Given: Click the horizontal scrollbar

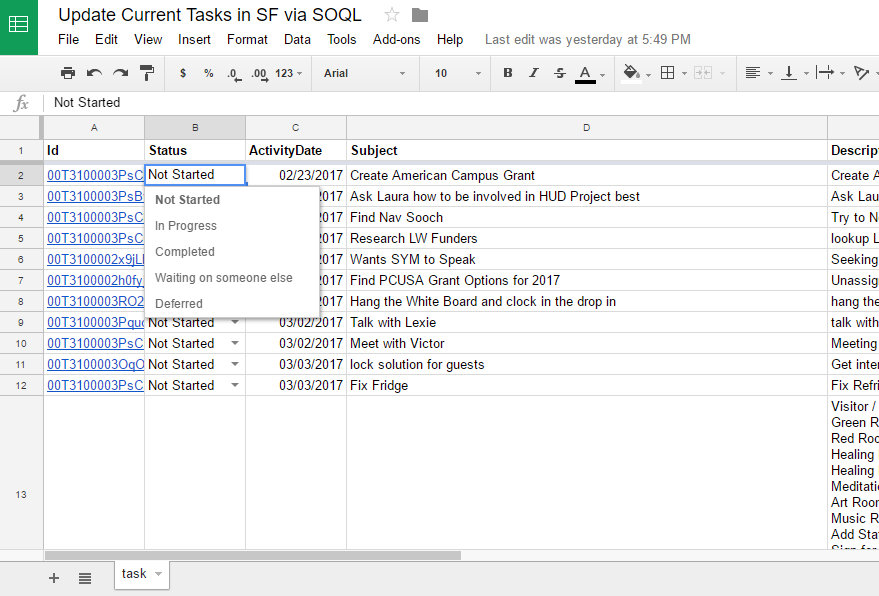Looking at the screenshot, I should 253,555.
